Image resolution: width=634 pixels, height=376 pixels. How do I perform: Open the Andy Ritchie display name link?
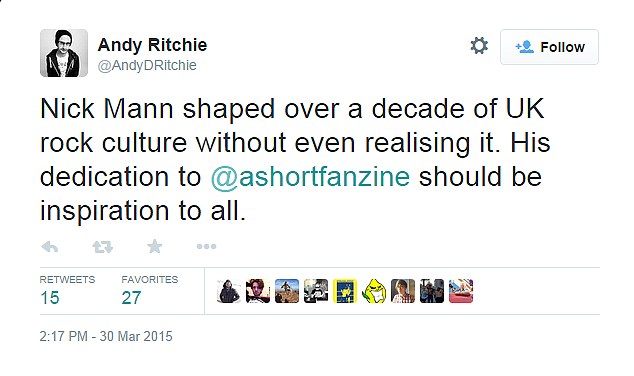click(152, 44)
